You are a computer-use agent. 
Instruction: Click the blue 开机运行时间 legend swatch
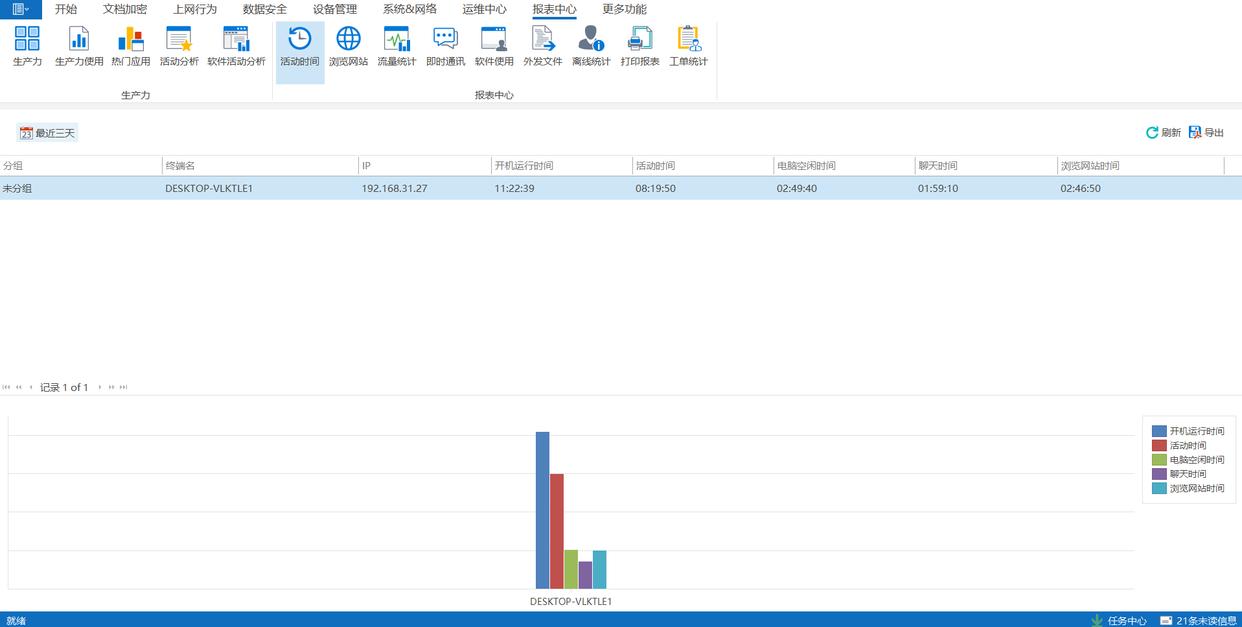click(x=1159, y=431)
